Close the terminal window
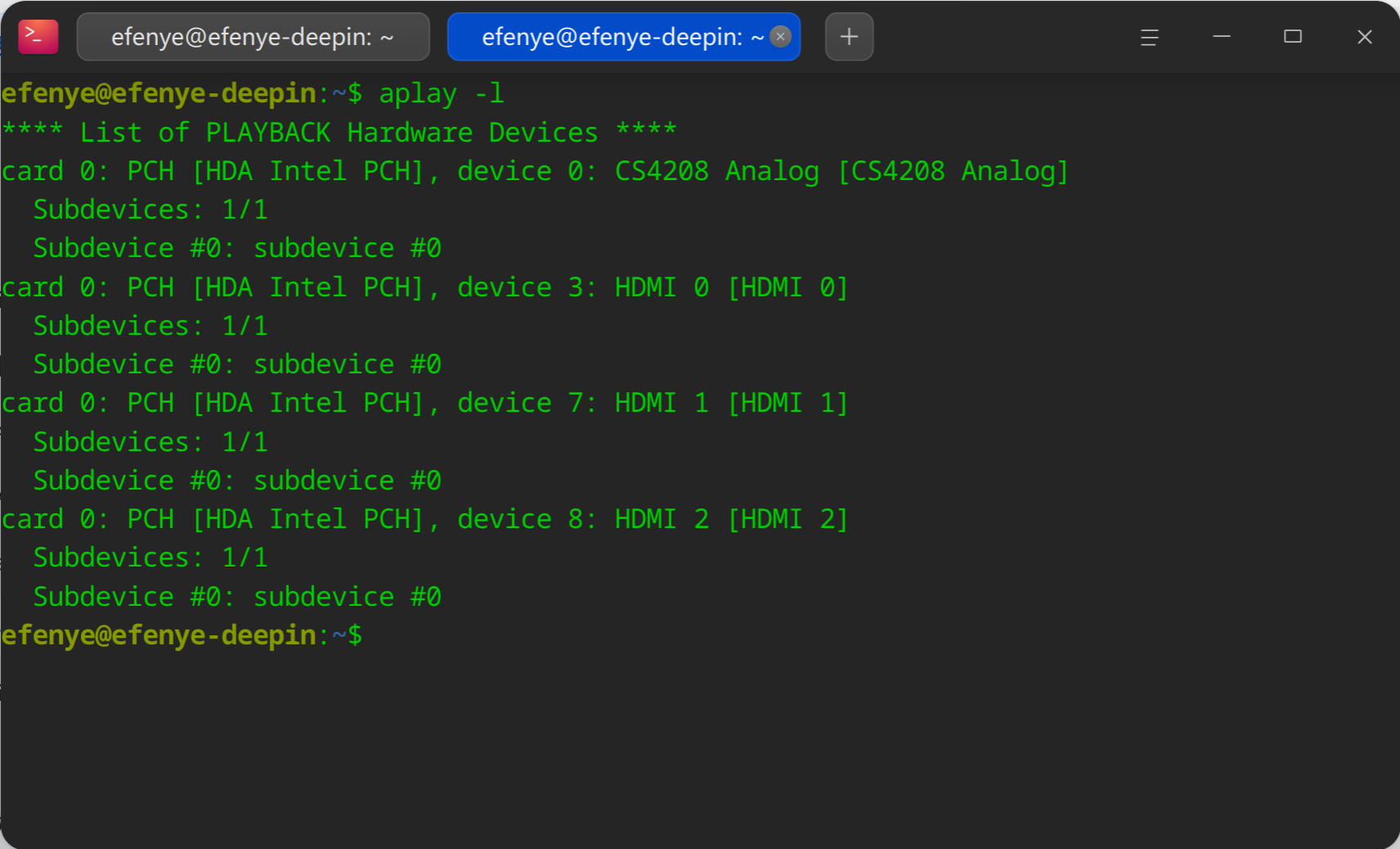The width and height of the screenshot is (1400, 849). coord(1365,37)
